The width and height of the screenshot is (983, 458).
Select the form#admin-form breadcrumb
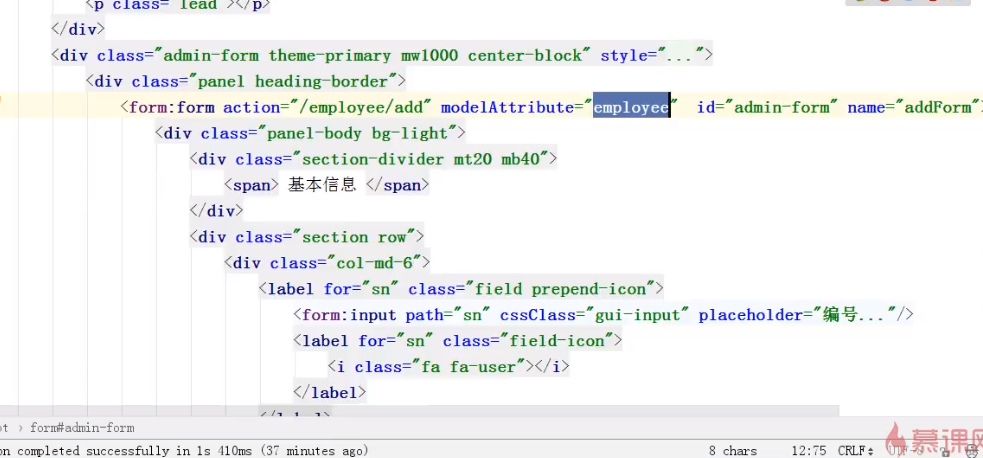click(x=82, y=429)
